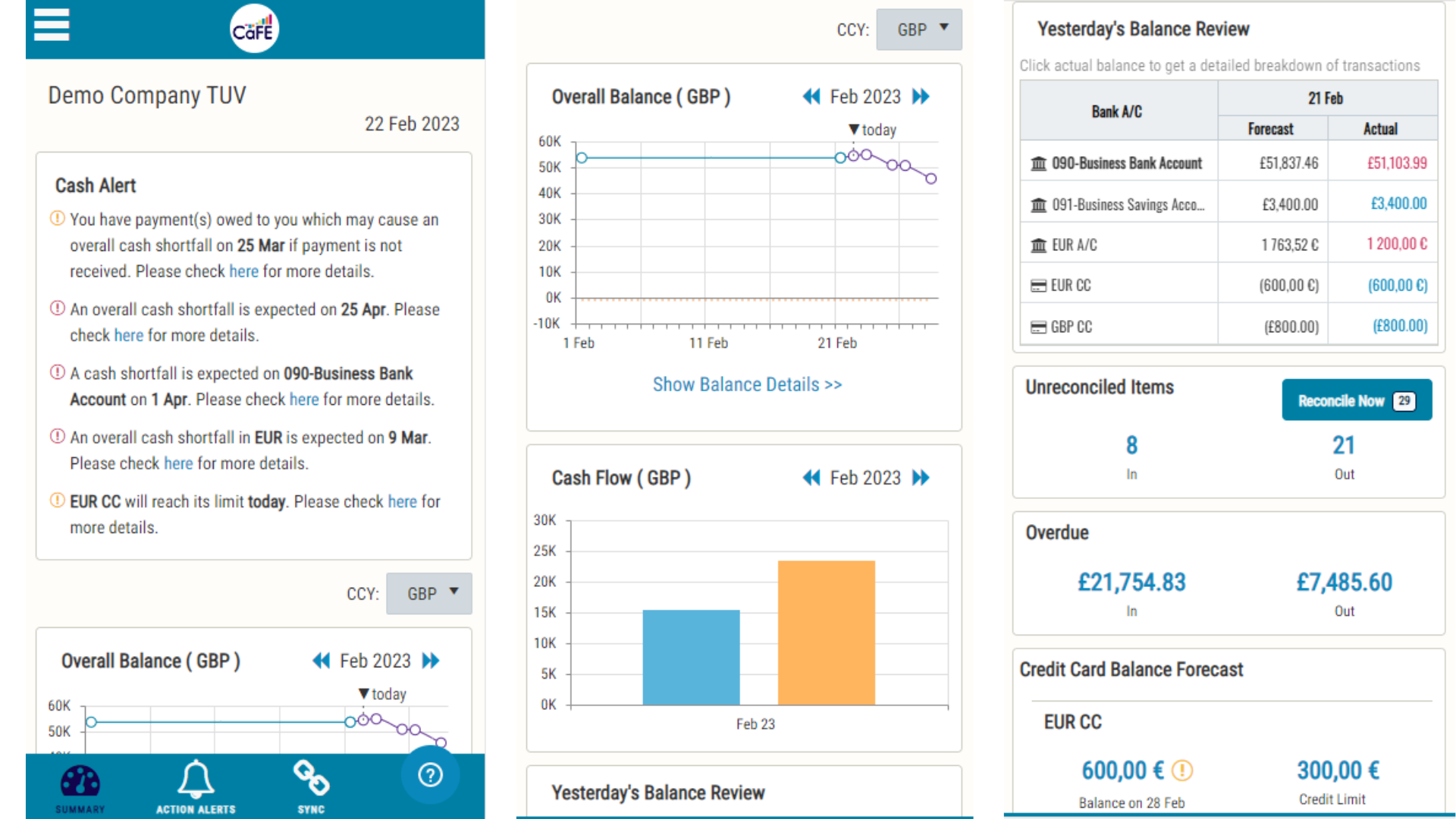Open the CCY GBP dropdown in middle panel

[x=919, y=30]
